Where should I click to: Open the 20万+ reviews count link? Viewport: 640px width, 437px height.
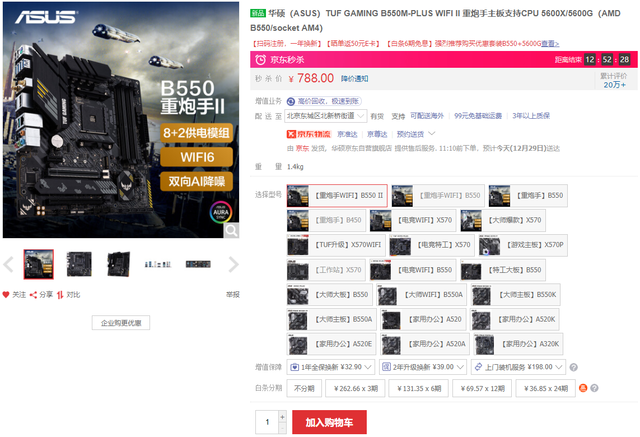tap(614, 85)
